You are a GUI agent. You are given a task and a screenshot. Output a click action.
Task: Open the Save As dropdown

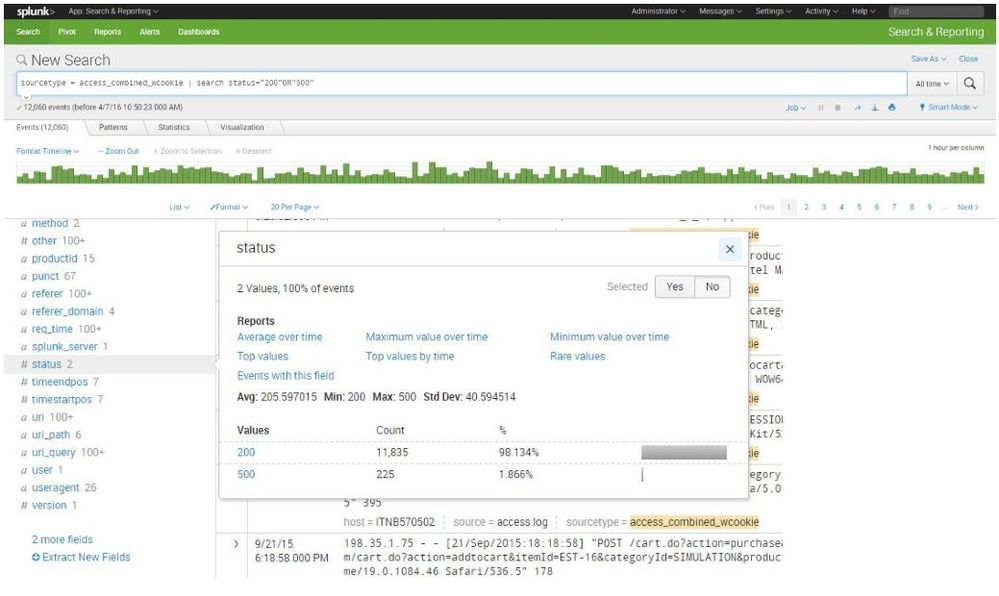coord(928,59)
